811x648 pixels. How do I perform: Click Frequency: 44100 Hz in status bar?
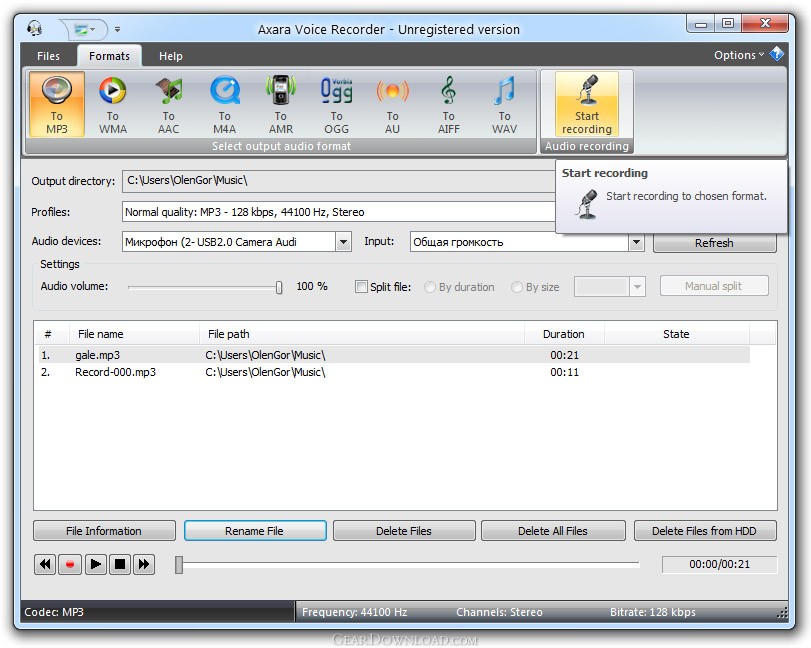pos(354,612)
